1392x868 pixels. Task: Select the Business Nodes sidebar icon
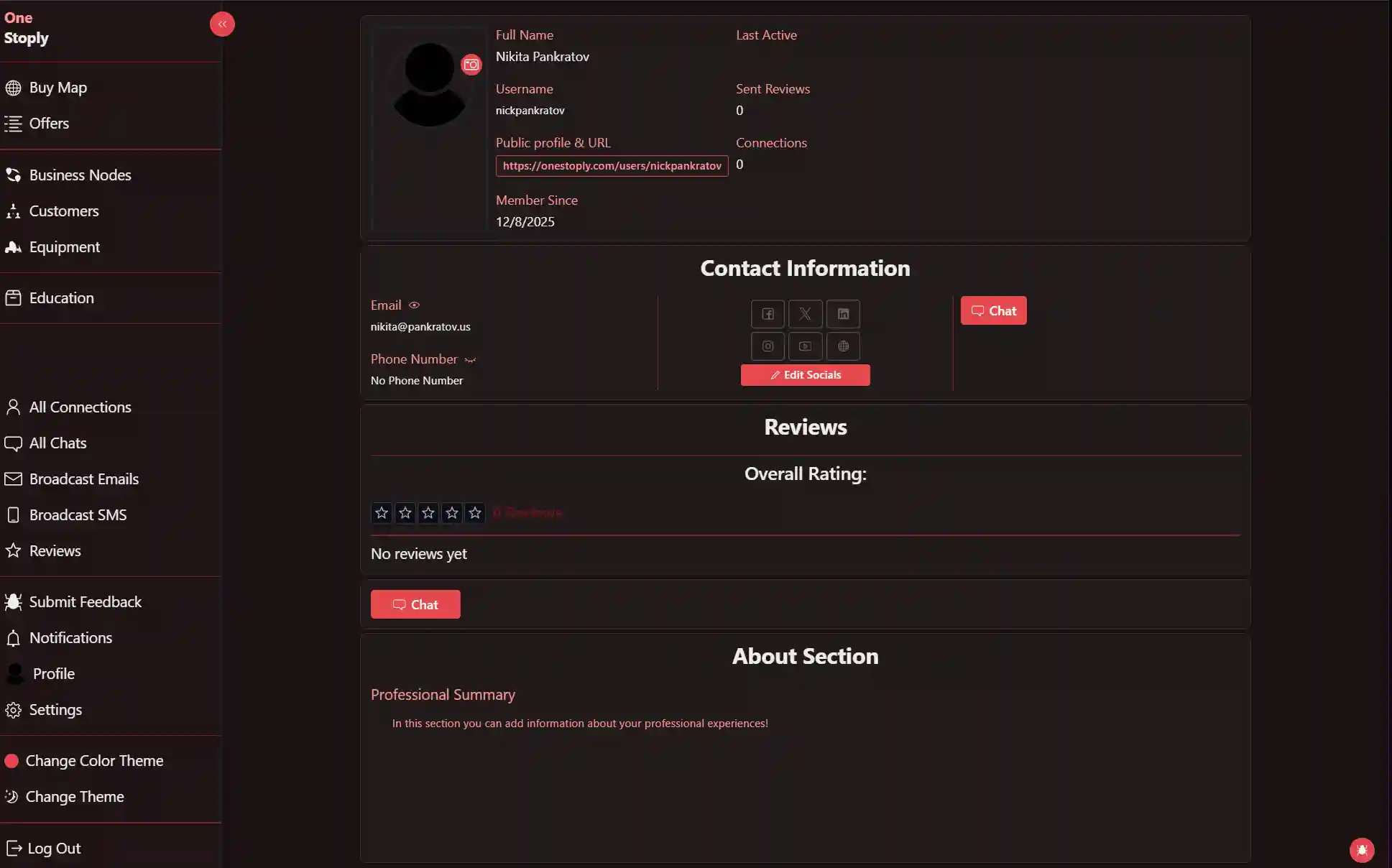[14, 175]
